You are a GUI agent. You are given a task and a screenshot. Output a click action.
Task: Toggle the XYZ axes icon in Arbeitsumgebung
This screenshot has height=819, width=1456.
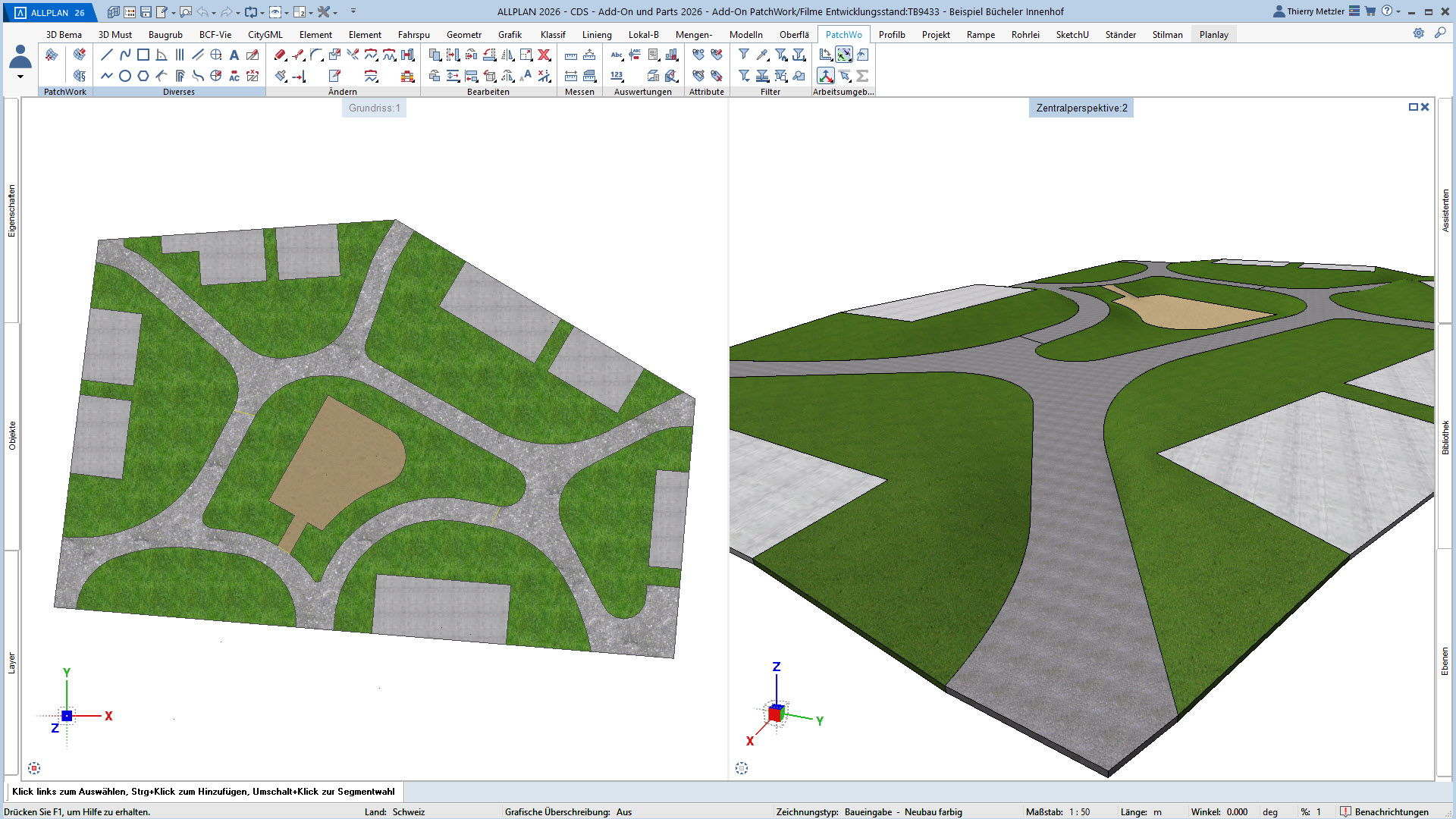[826, 76]
